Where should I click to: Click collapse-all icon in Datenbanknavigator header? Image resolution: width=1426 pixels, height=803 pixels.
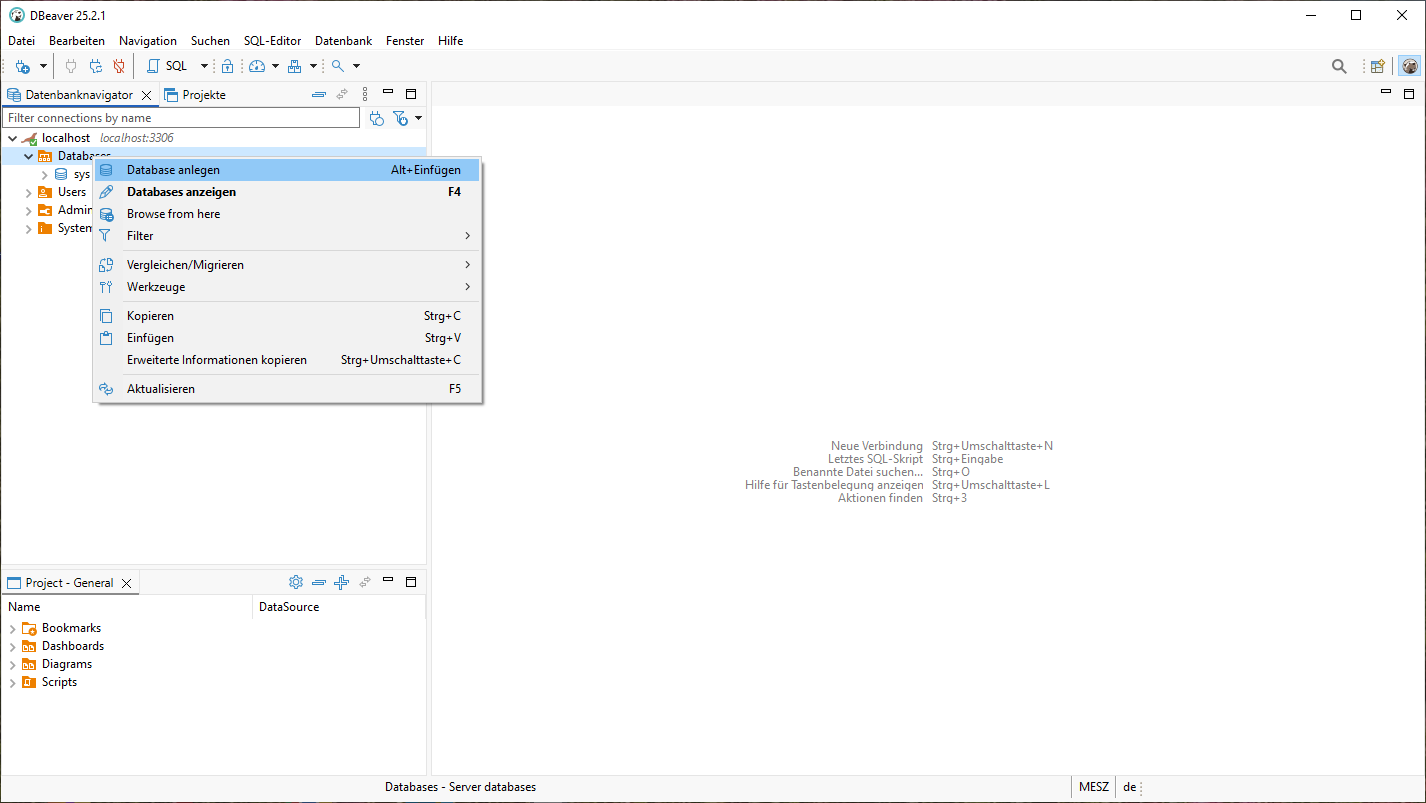pos(319,95)
